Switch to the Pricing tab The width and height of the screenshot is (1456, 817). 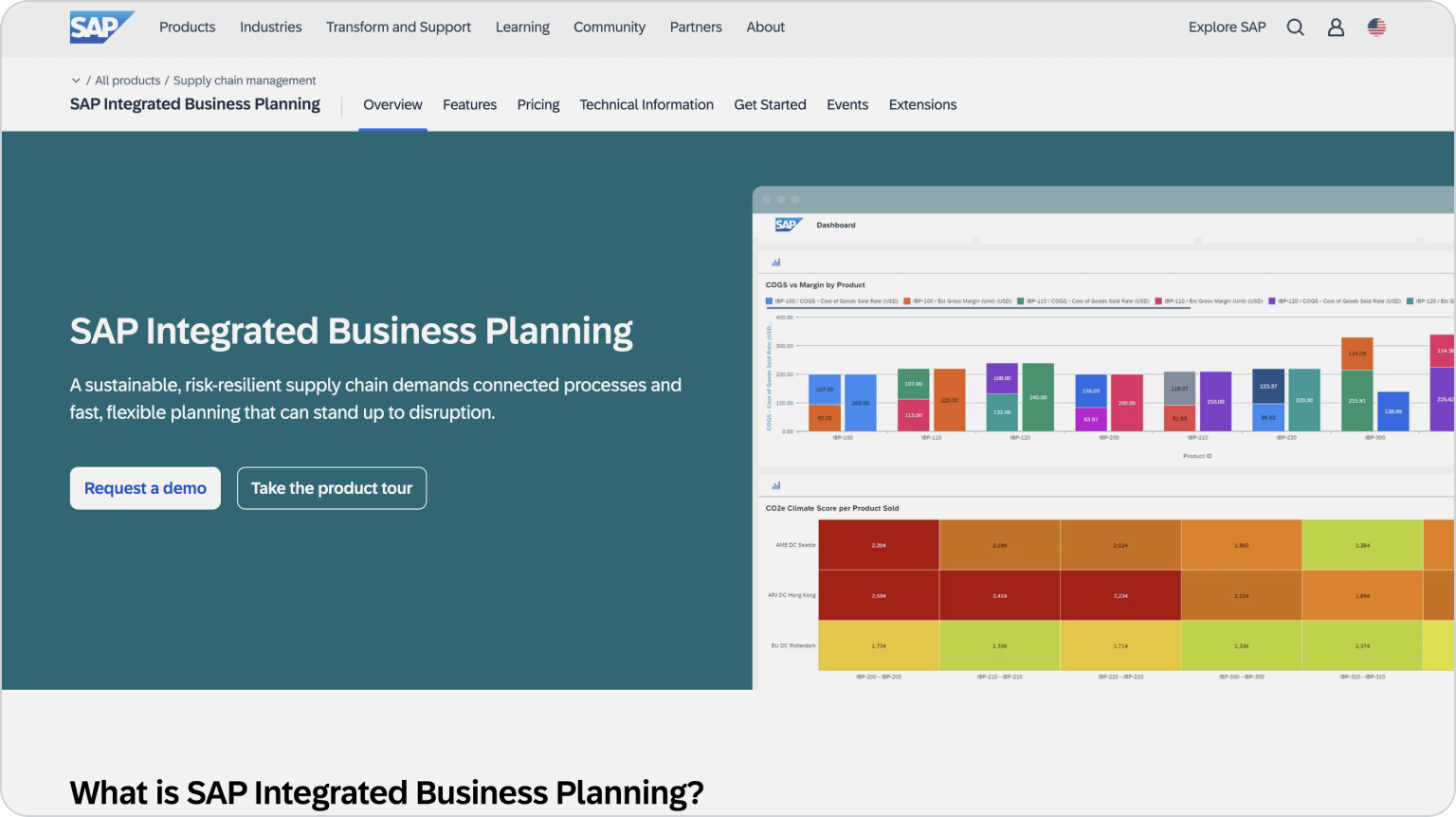(538, 104)
